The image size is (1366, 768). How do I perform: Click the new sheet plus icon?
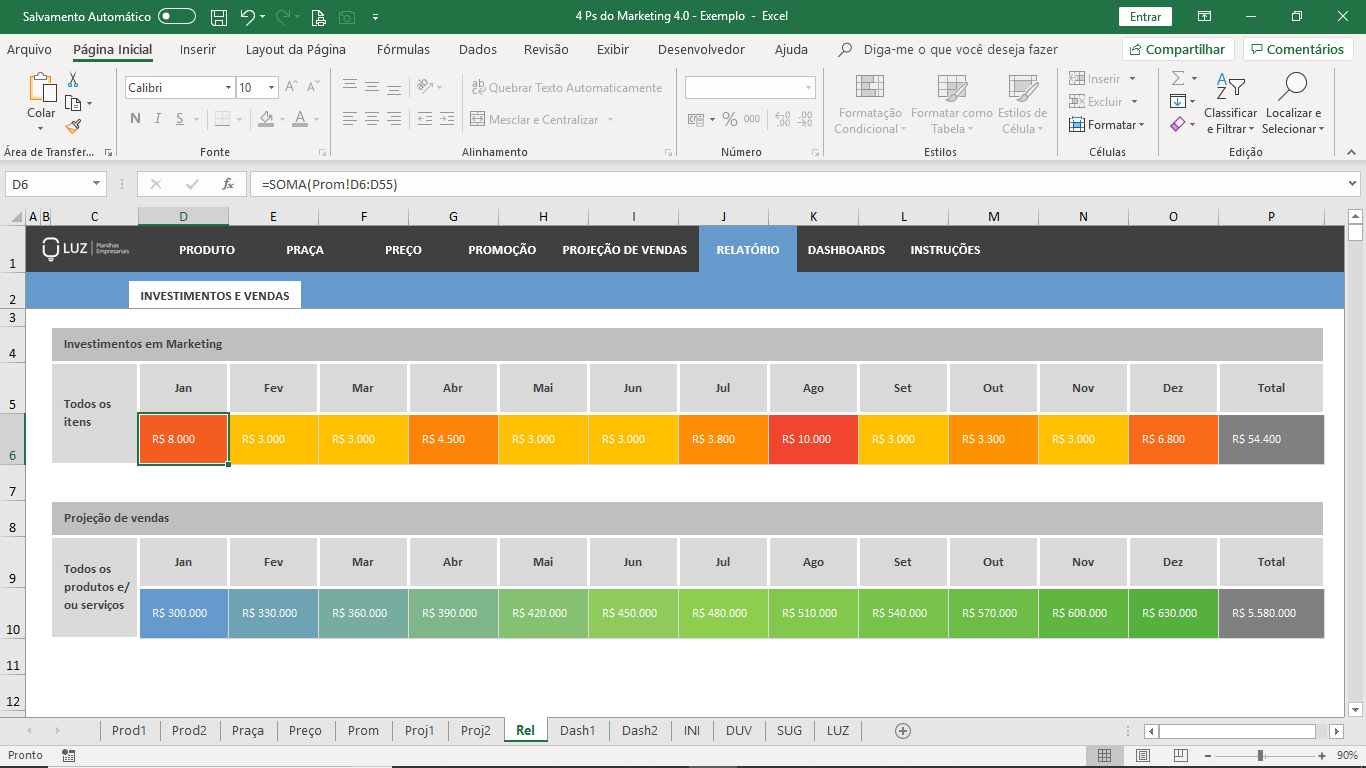click(903, 731)
